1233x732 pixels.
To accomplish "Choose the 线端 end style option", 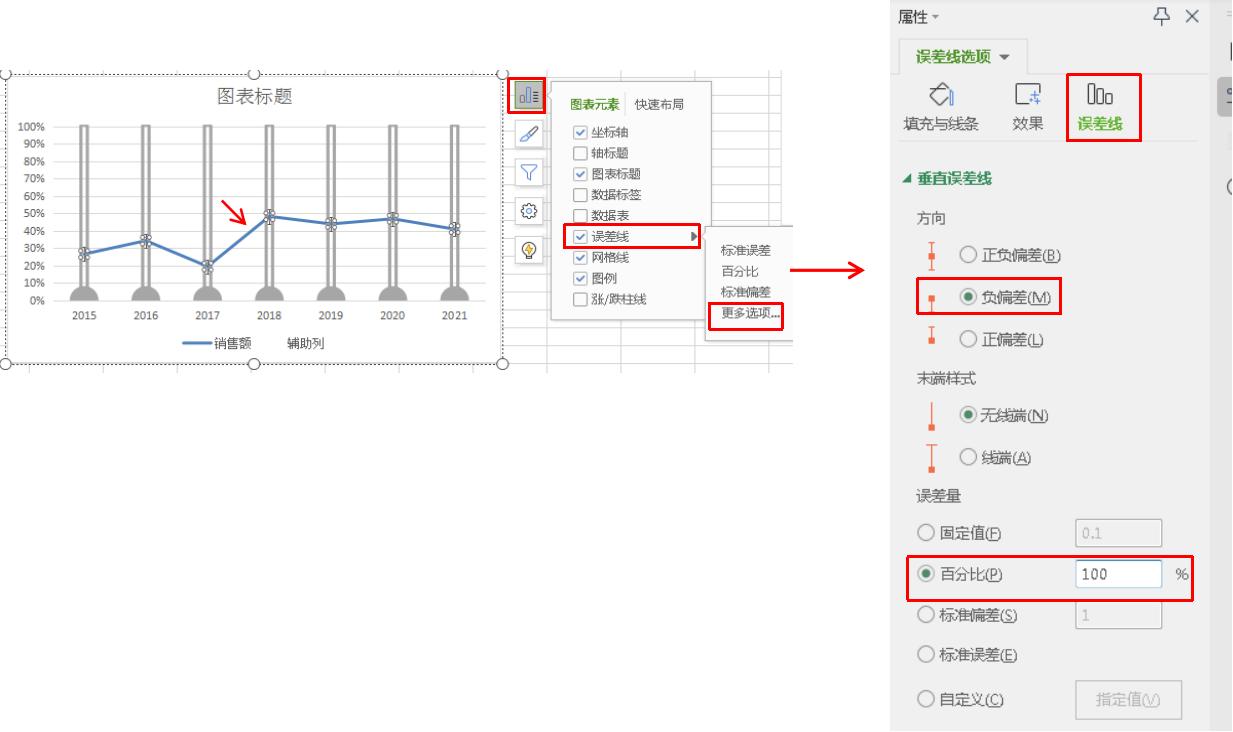I will [x=967, y=457].
